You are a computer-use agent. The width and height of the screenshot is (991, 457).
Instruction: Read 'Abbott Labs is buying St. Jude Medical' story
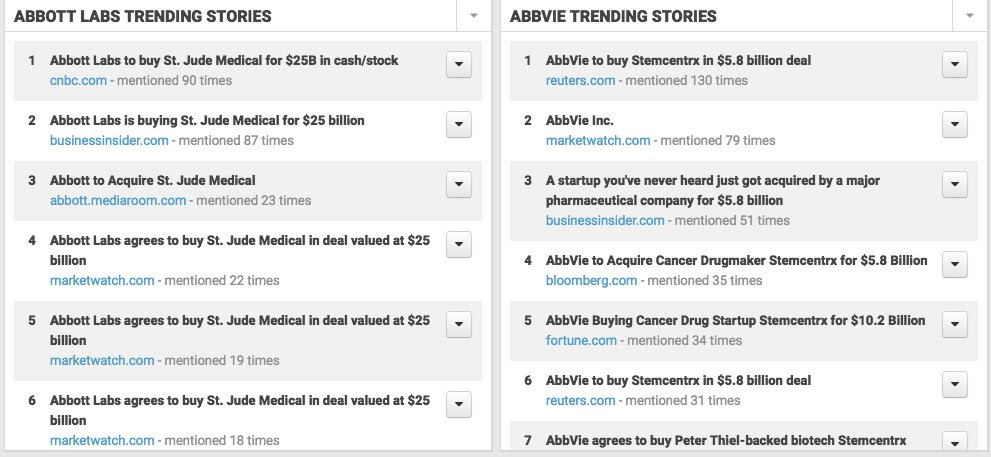[x=207, y=120]
